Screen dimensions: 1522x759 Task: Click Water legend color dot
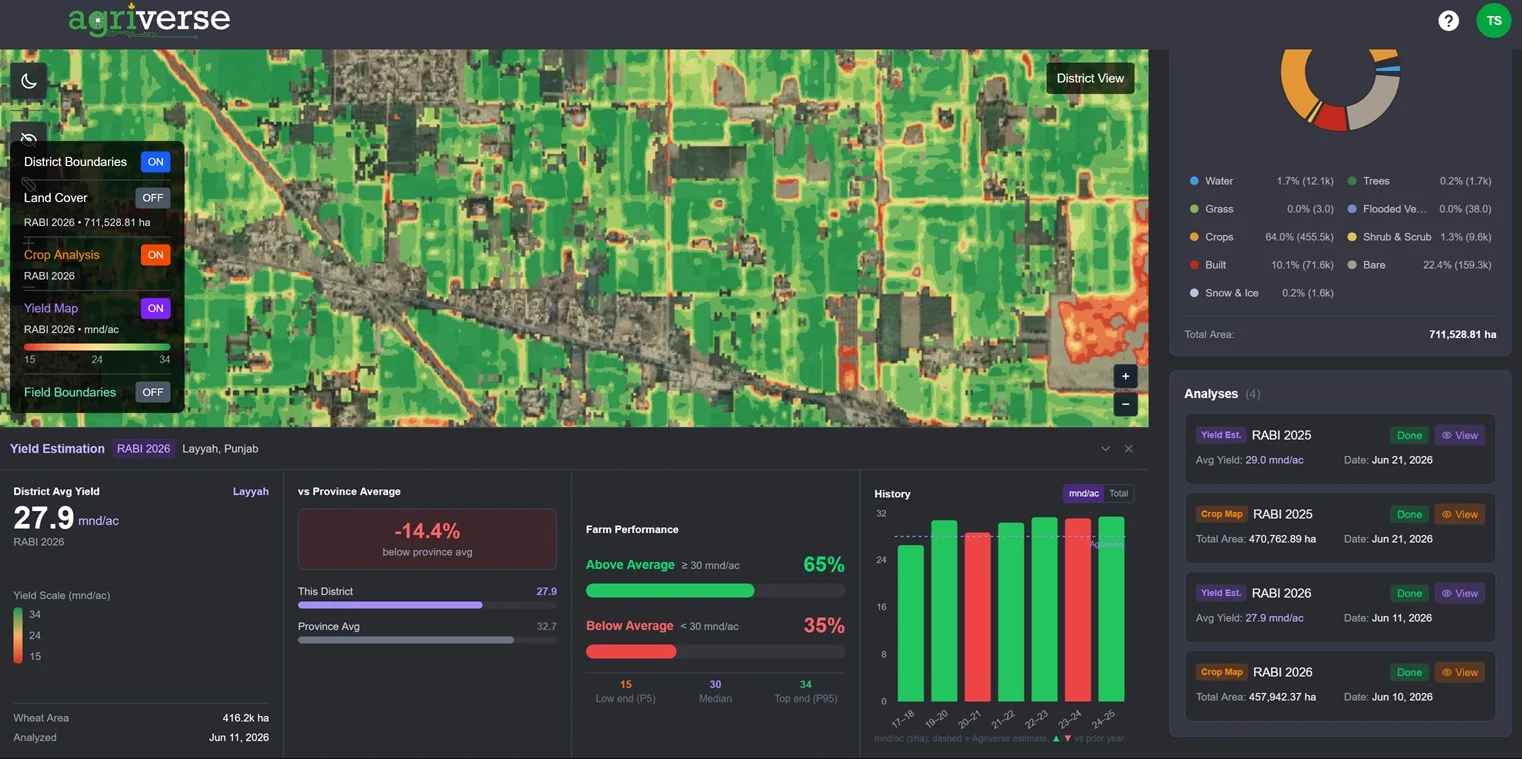1194,181
